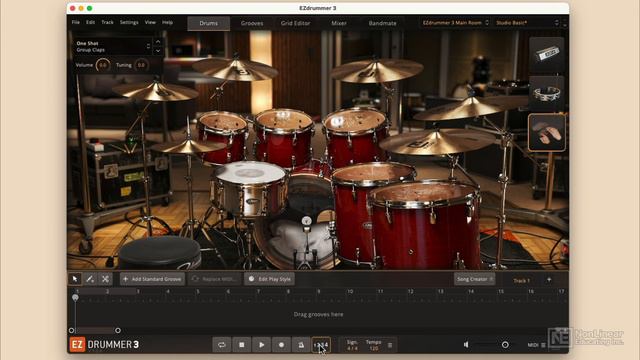Click the left crash cymbal
The height and width of the screenshot is (360, 640).
coord(155,91)
